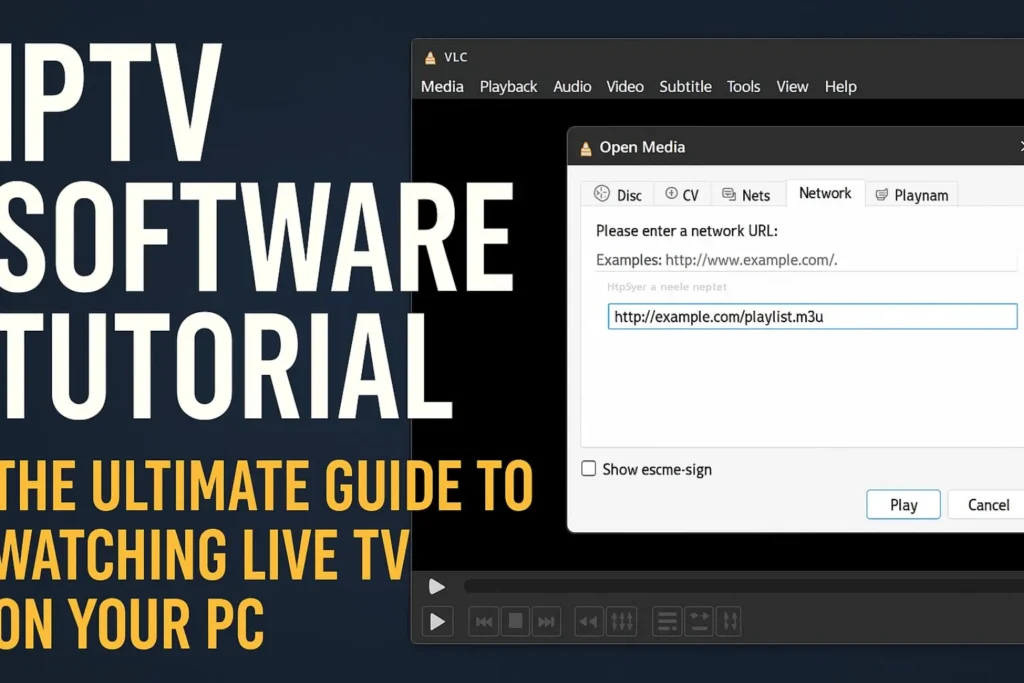
Task: Click the VLC seek progress bar
Action: [x=744, y=586]
